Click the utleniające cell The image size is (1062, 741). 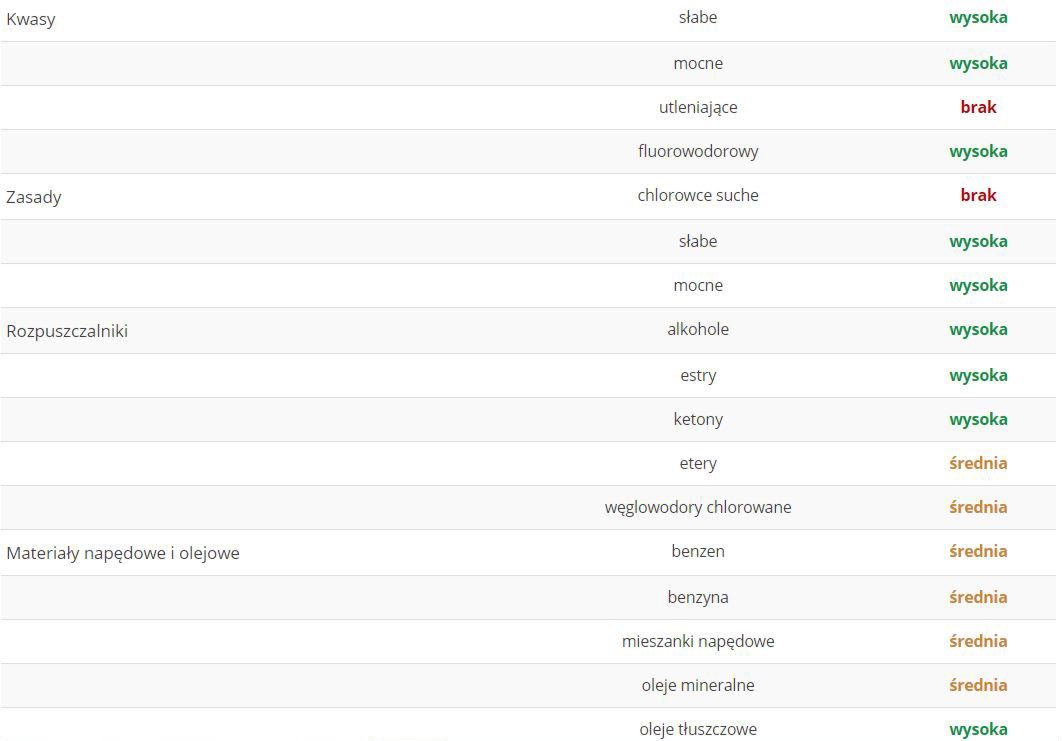(698, 107)
